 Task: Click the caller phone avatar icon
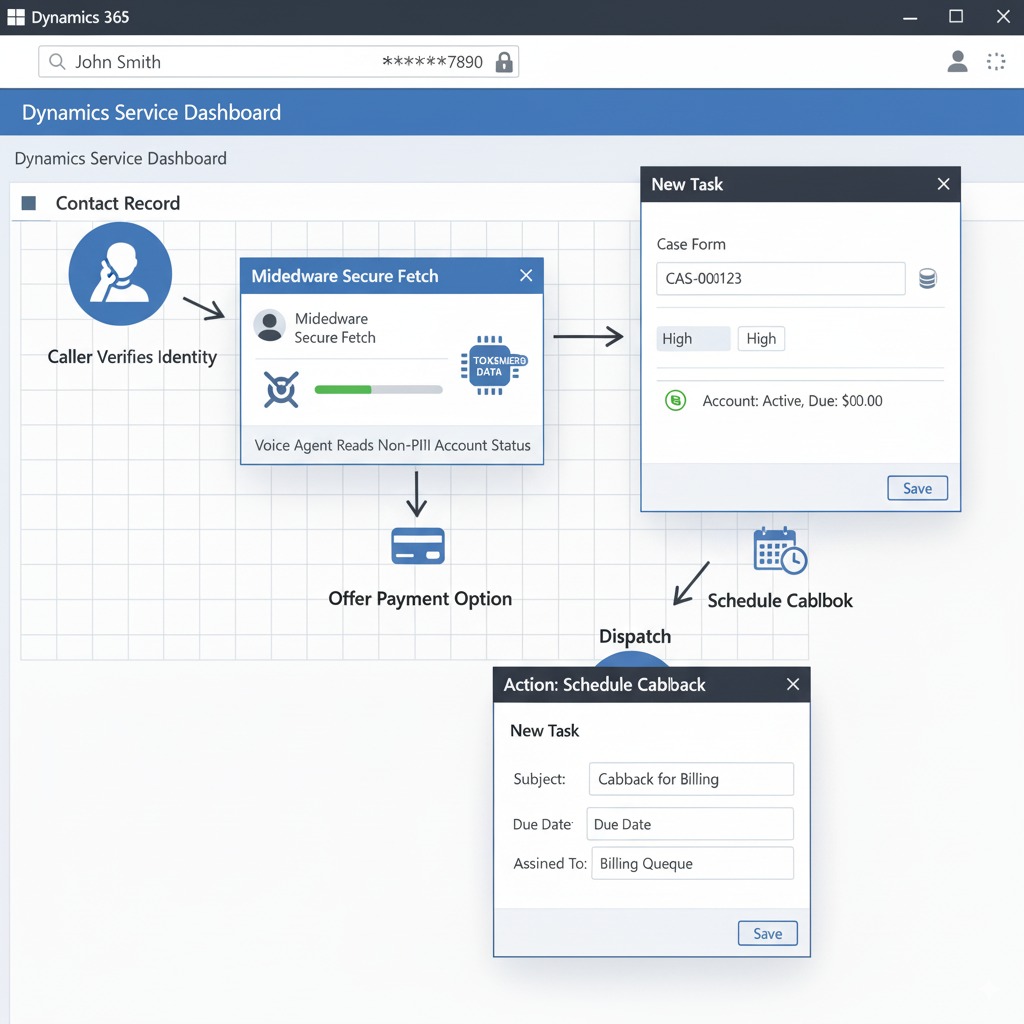(x=120, y=274)
